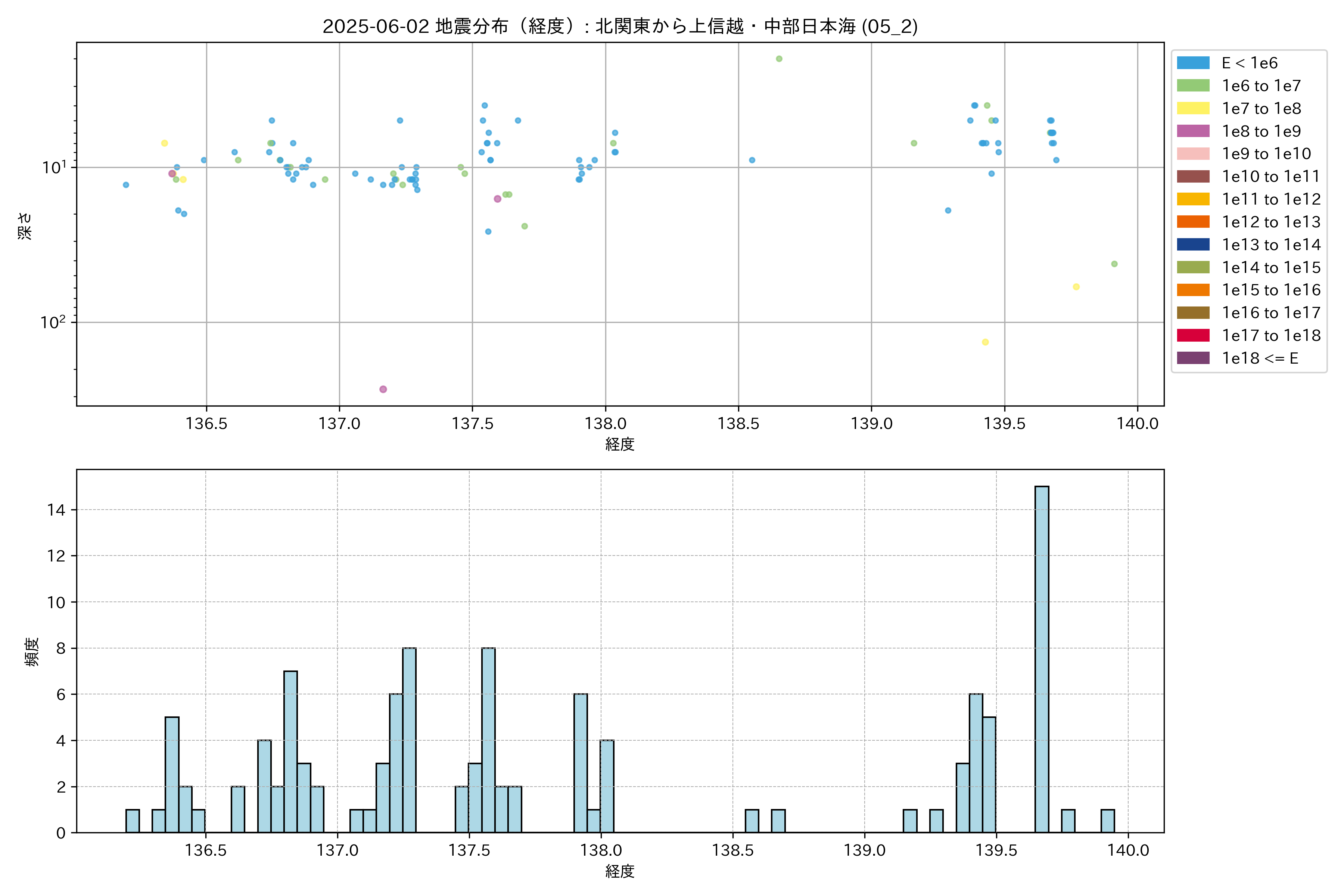Click the green shallowest scatter point near 138.65
The width and height of the screenshot is (1344, 896).
tap(779, 59)
